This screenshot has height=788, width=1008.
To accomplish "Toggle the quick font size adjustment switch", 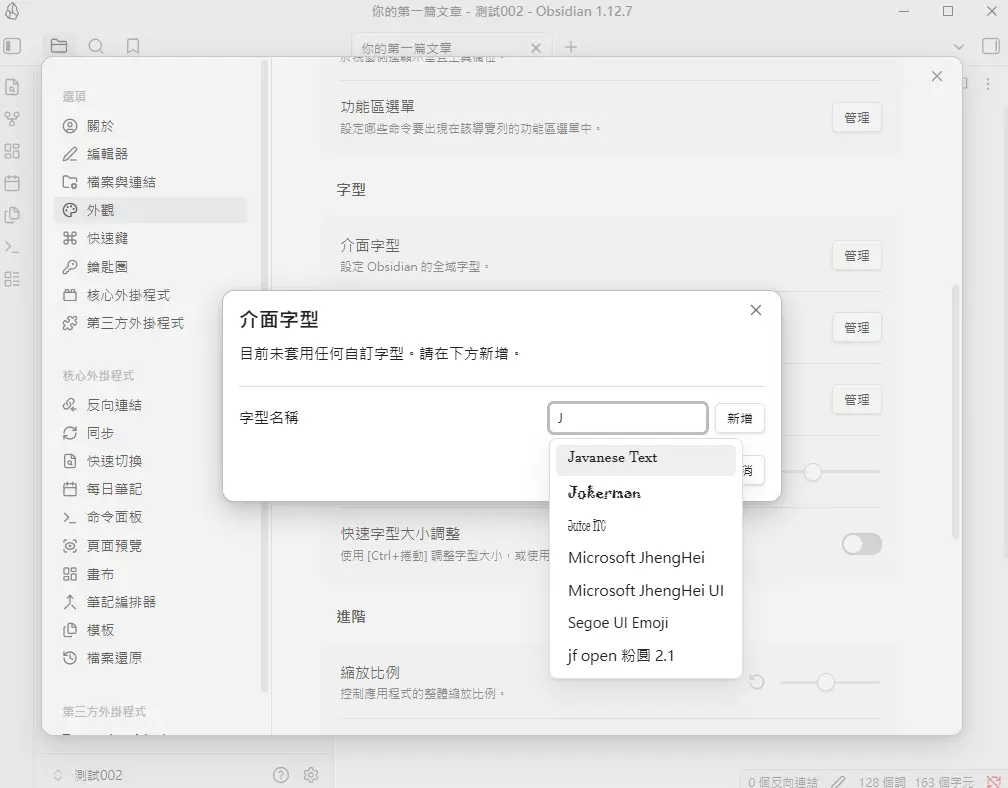I will pos(861,544).
